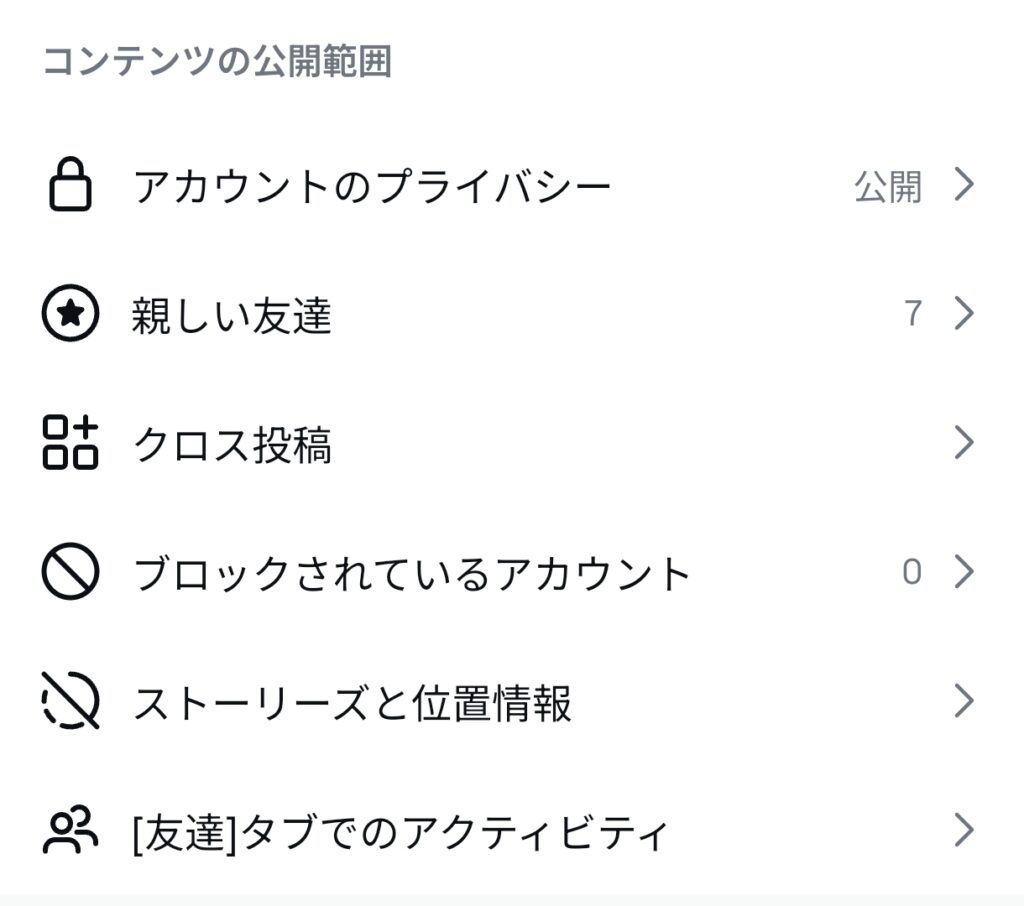This screenshot has height=906, width=1024.
Task: Click the 公開 privacy status value
Action: (x=887, y=187)
